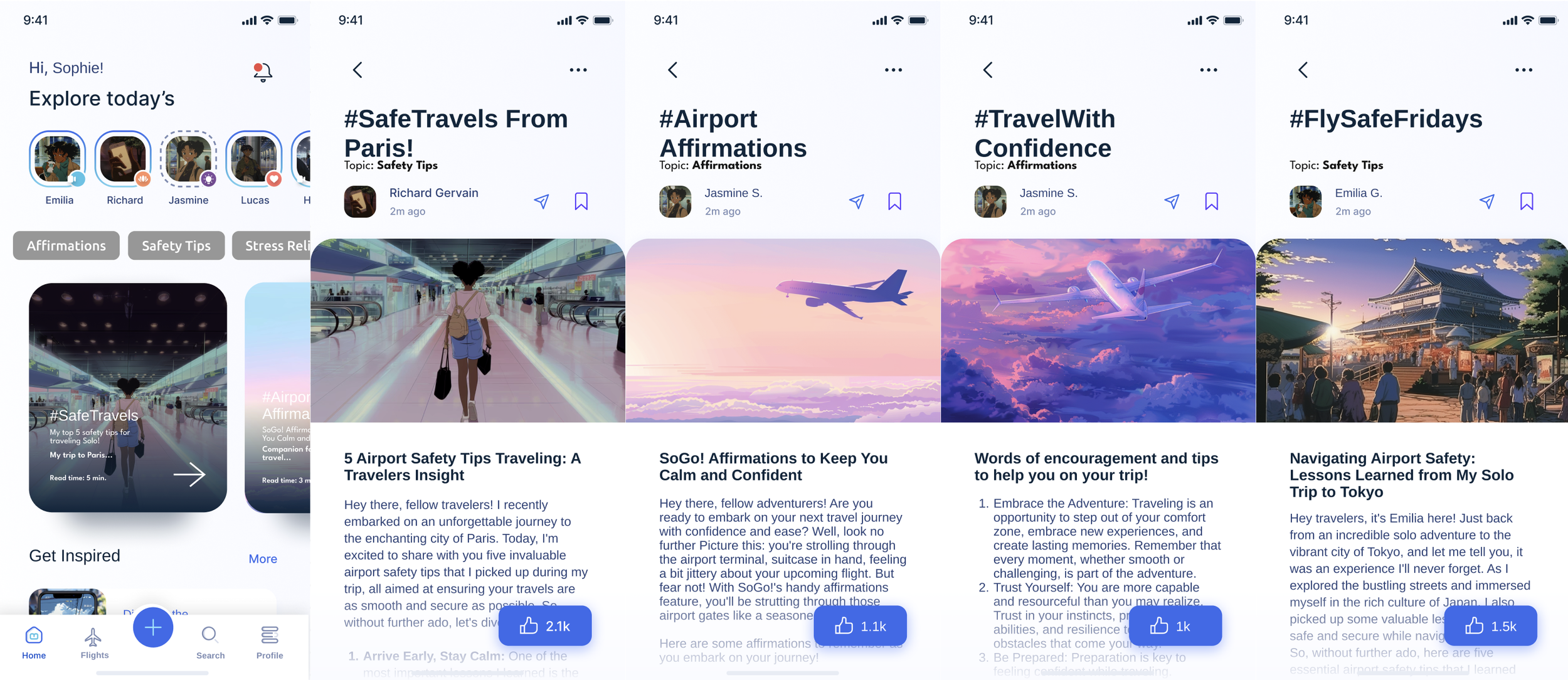Open the SafeTravels card arrow
Screen dimensions: 1568x680
click(189, 474)
